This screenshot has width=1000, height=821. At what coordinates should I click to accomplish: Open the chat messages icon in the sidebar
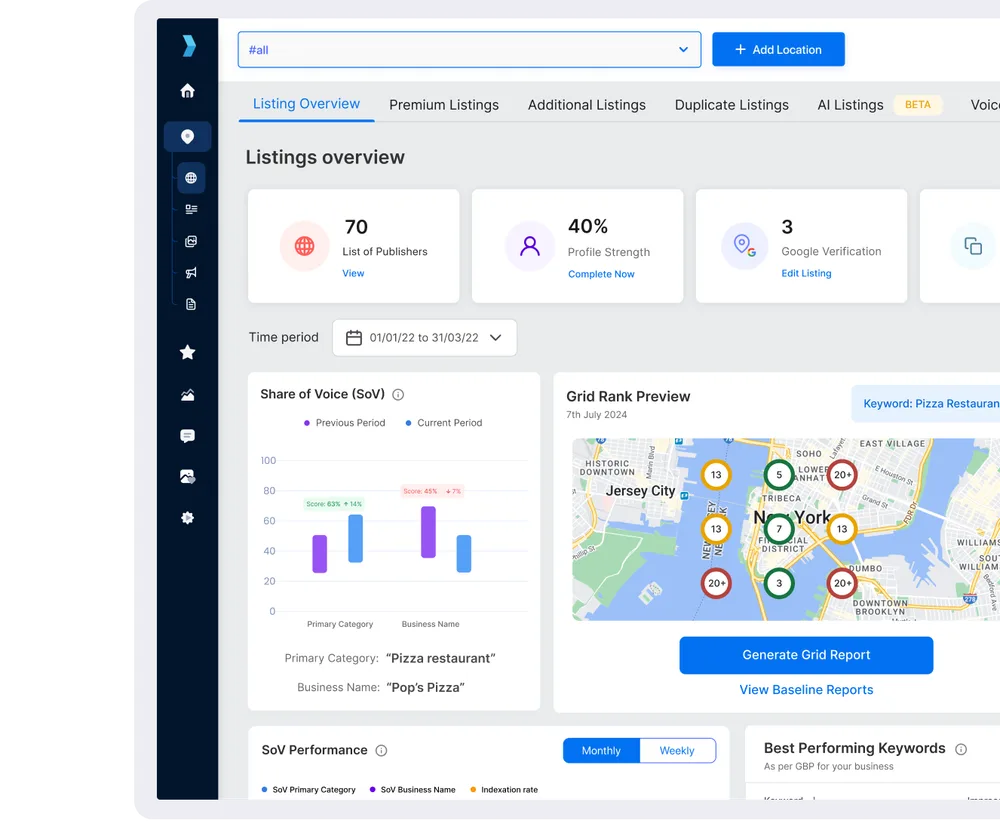point(188,436)
